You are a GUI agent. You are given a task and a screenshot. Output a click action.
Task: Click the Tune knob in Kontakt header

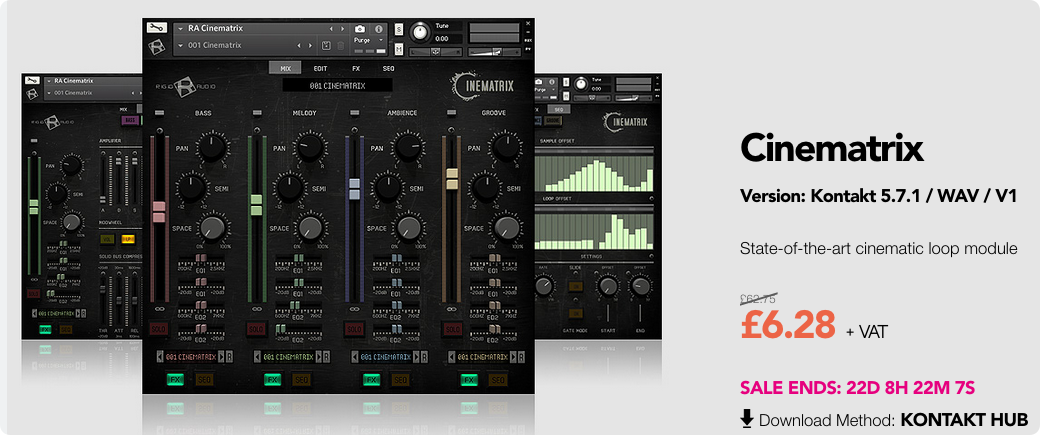click(x=420, y=32)
